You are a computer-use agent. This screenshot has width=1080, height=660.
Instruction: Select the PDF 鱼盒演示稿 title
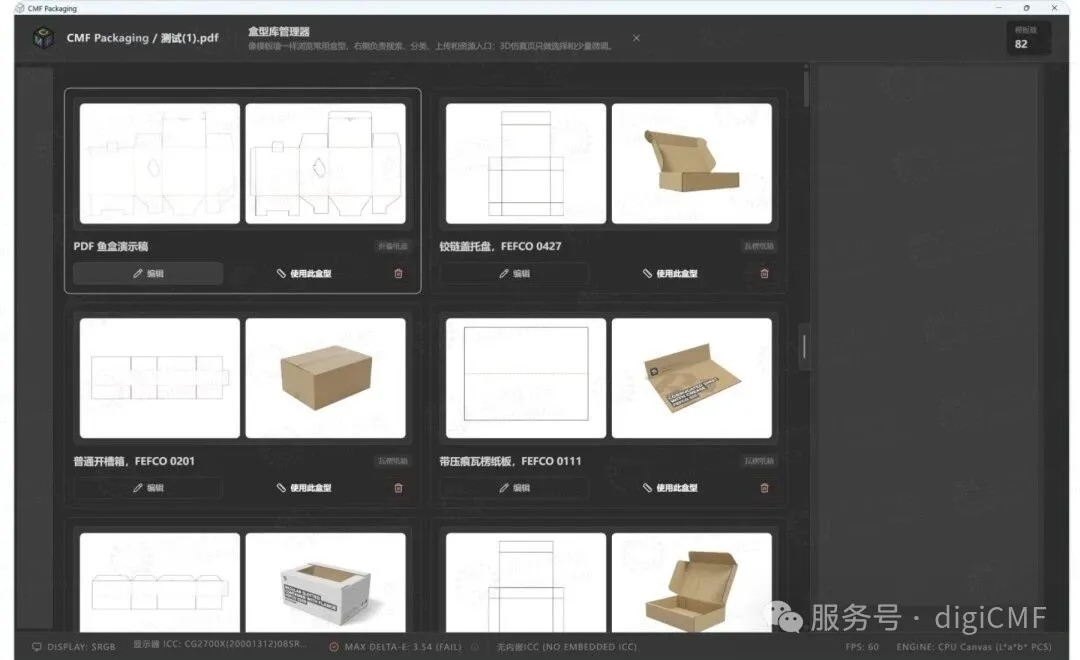pyautogui.click(x=111, y=246)
